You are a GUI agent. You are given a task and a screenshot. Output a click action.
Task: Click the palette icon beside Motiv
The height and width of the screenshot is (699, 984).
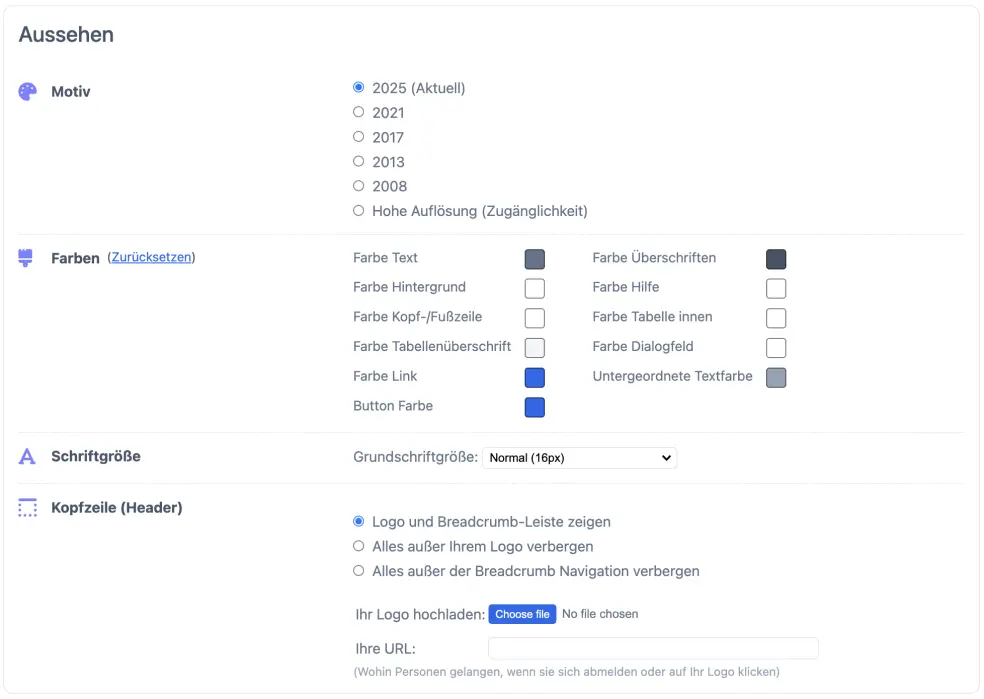pos(28,92)
